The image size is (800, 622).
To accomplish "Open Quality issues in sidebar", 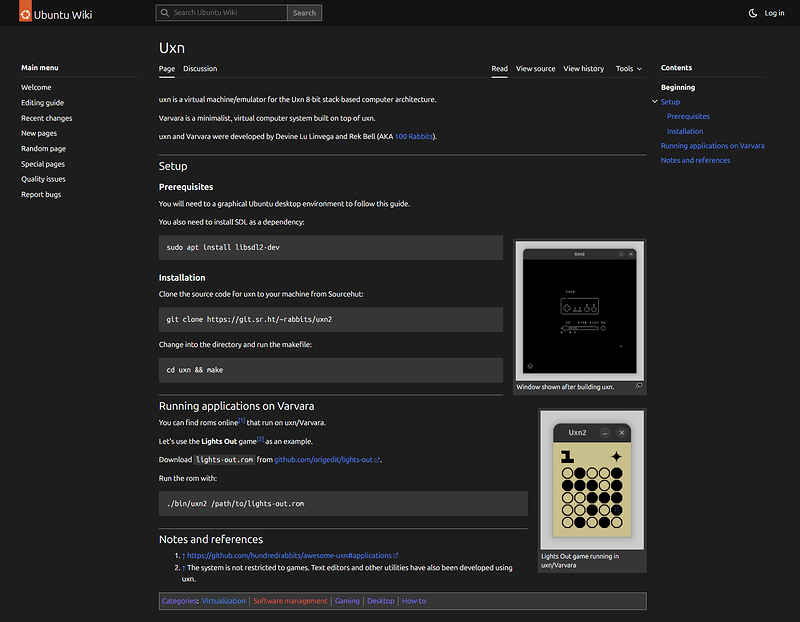I will tap(43, 179).
